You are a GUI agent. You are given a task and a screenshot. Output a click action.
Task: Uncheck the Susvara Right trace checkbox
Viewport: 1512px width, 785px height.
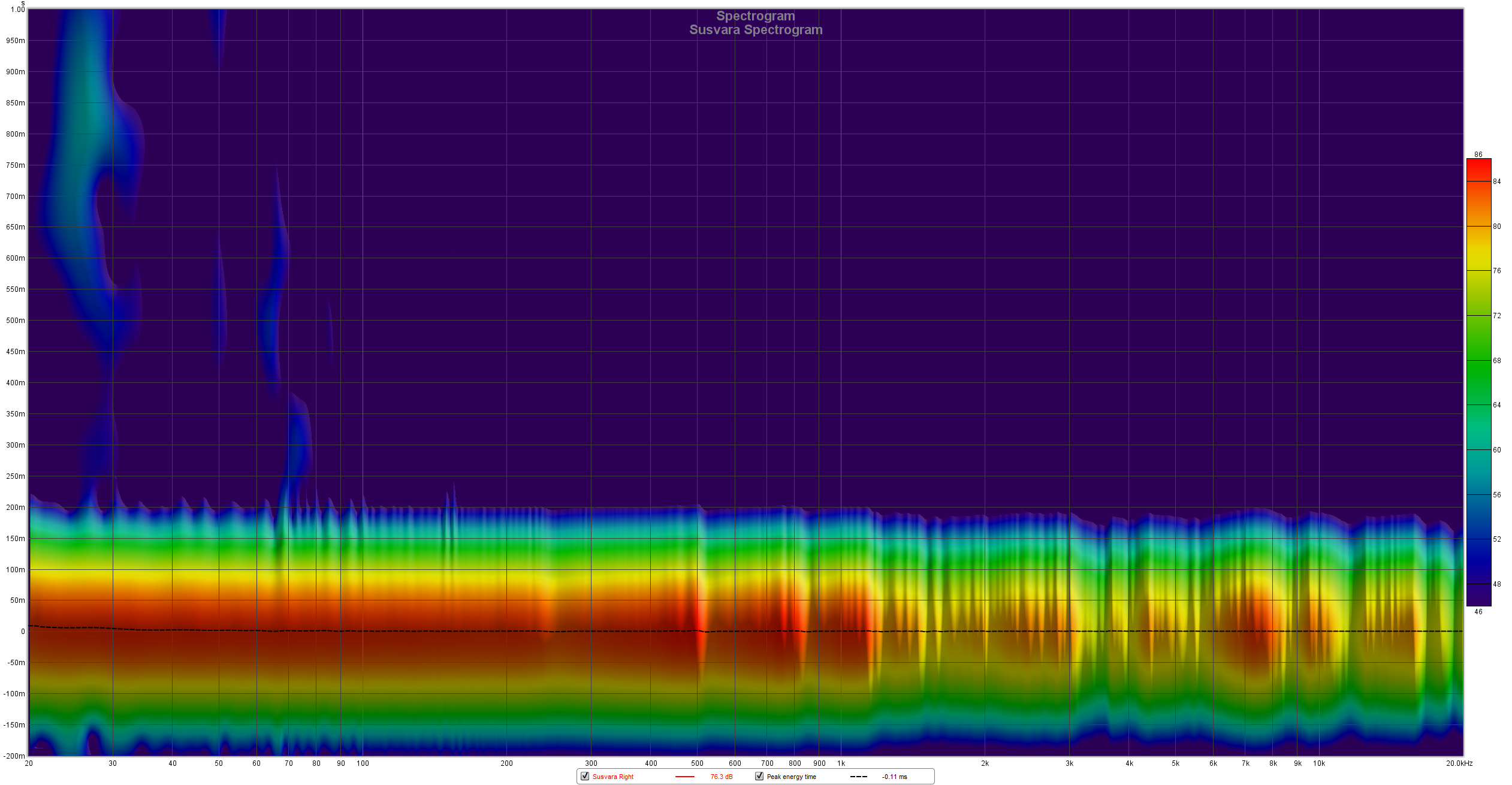tap(585, 776)
